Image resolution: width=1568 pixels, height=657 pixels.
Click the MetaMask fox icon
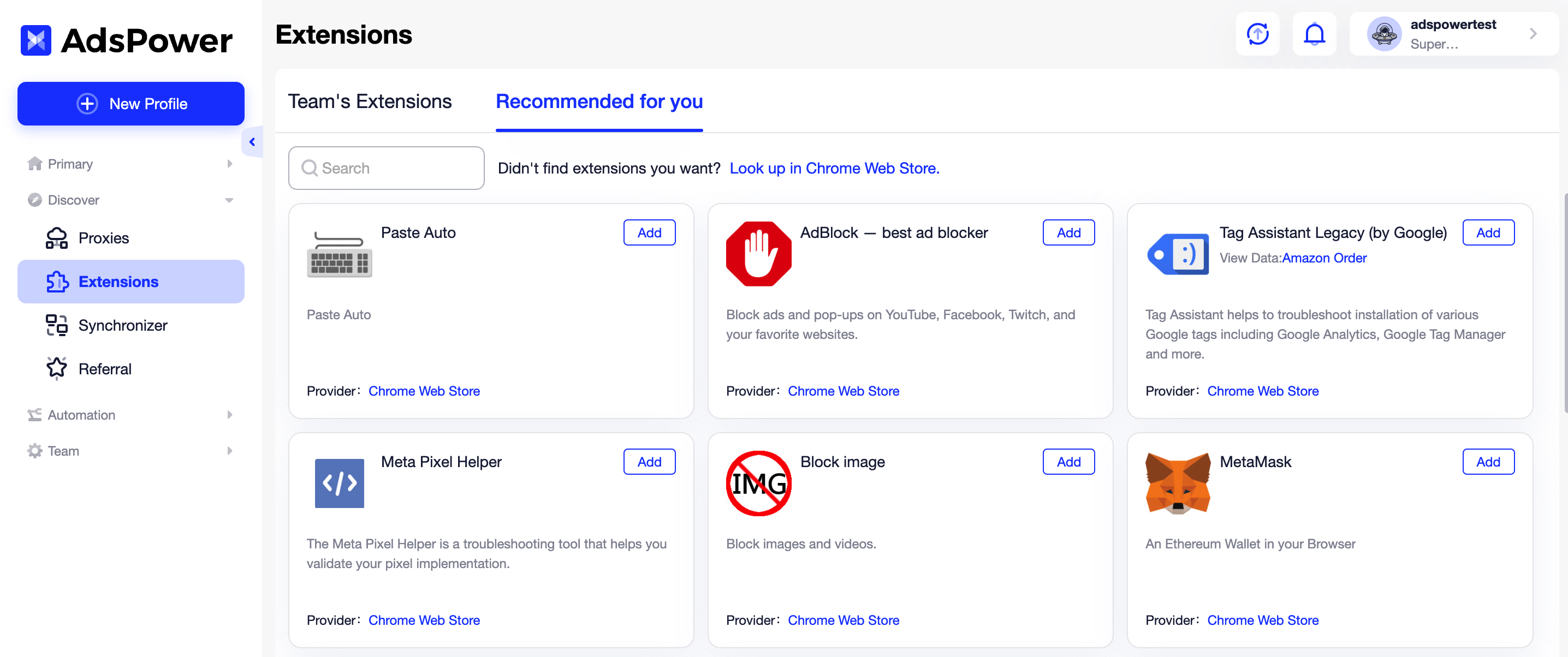(1178, 483)
